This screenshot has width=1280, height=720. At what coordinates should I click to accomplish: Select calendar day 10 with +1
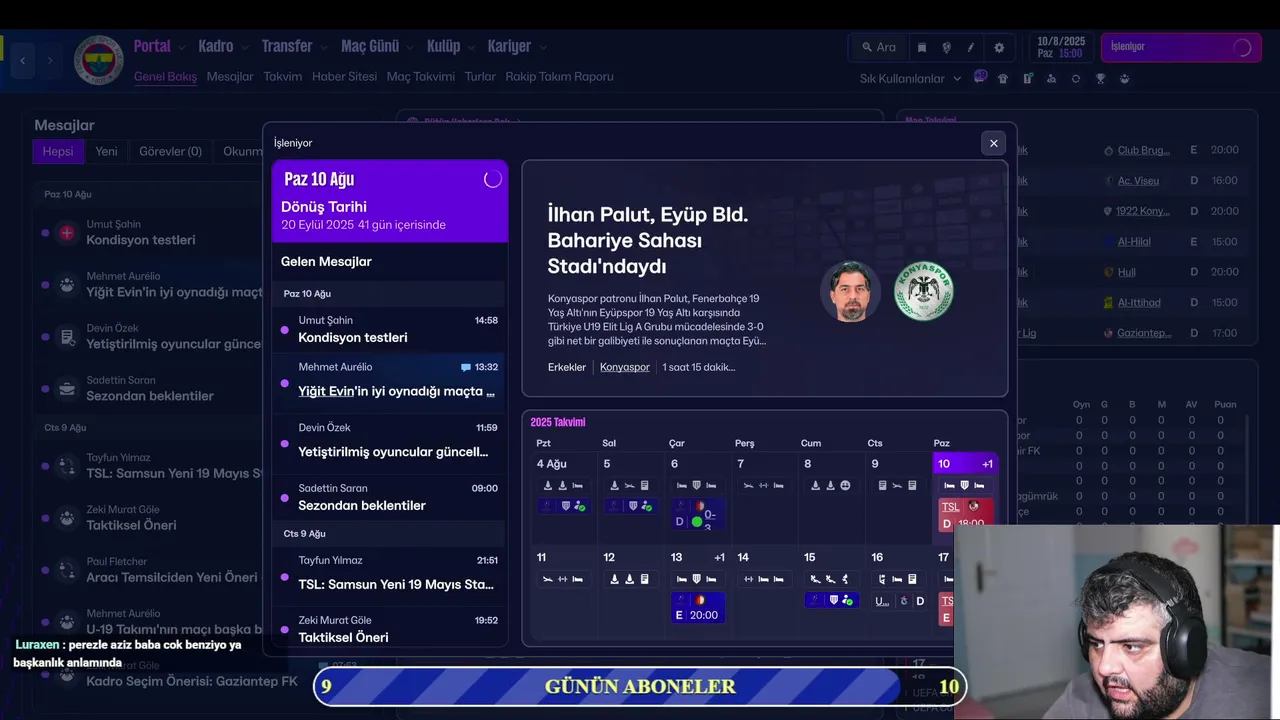click(x=966, y=464)
